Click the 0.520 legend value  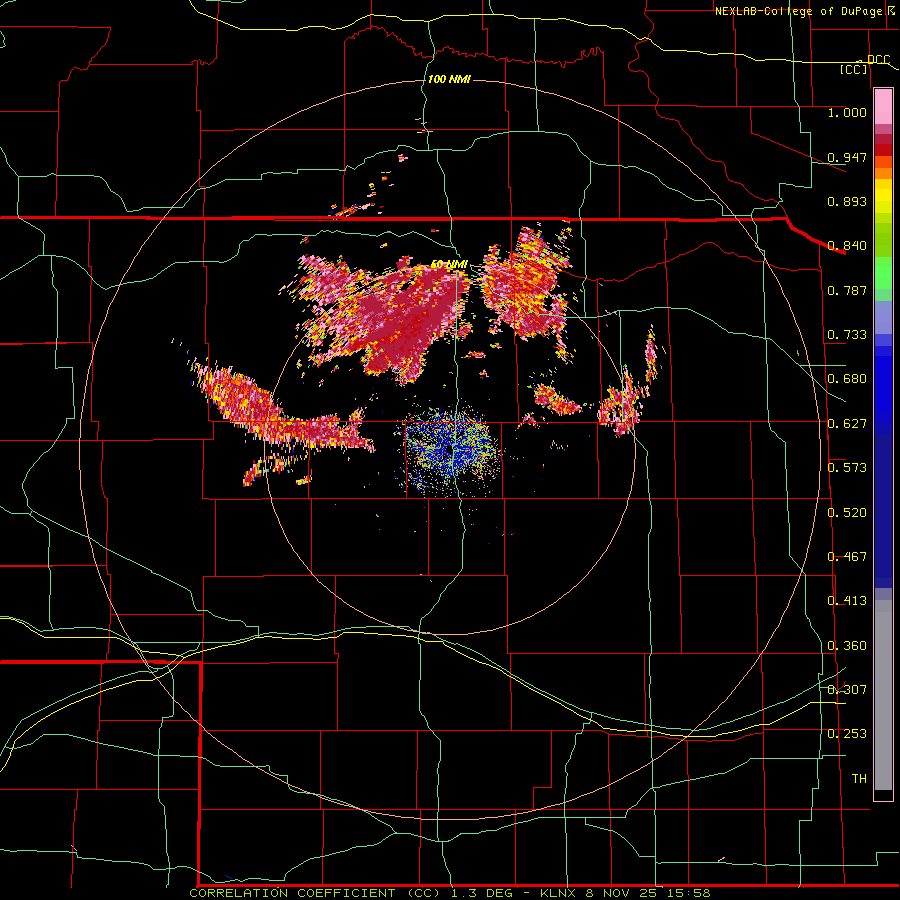coord(847,513)
